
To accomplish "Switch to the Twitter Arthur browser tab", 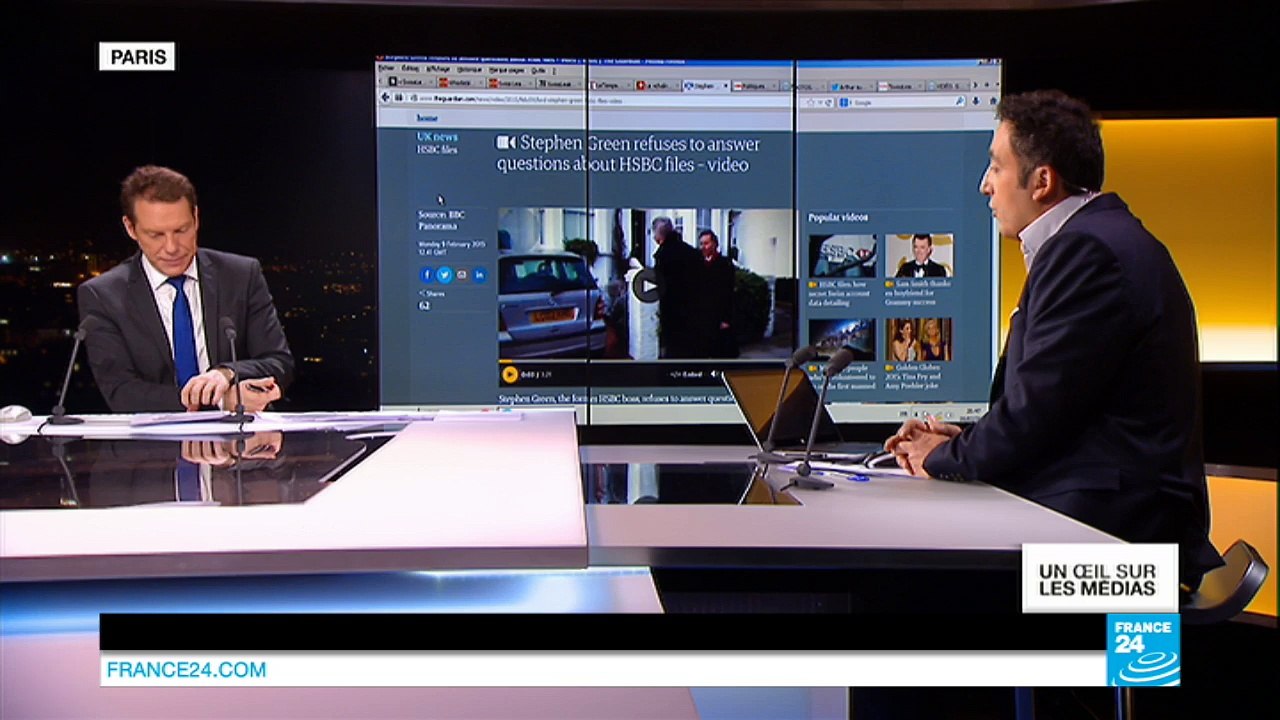I will (851, 86).
